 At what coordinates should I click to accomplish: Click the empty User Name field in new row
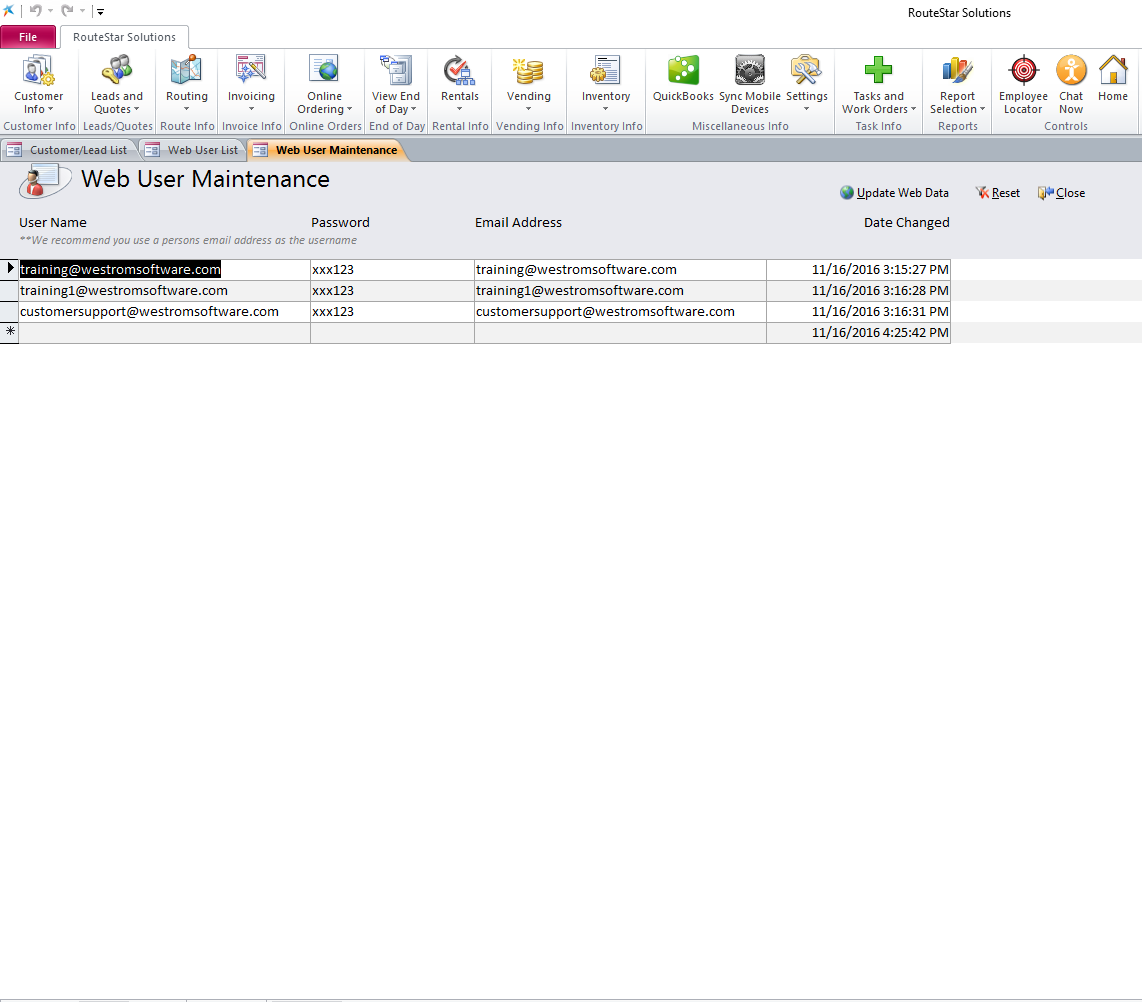click(x=165, y=333)
